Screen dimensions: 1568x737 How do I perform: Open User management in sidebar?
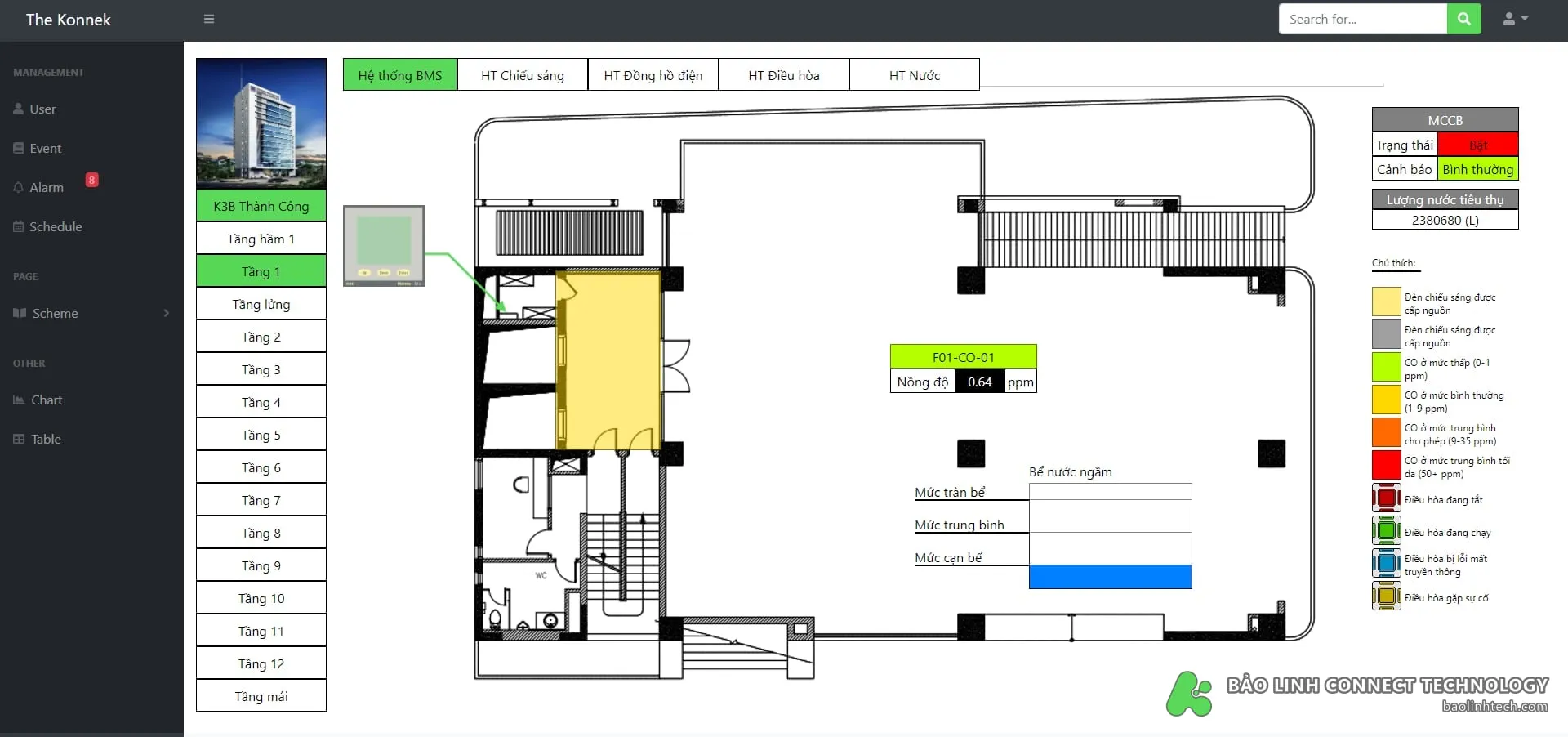[x=35, y=109]
